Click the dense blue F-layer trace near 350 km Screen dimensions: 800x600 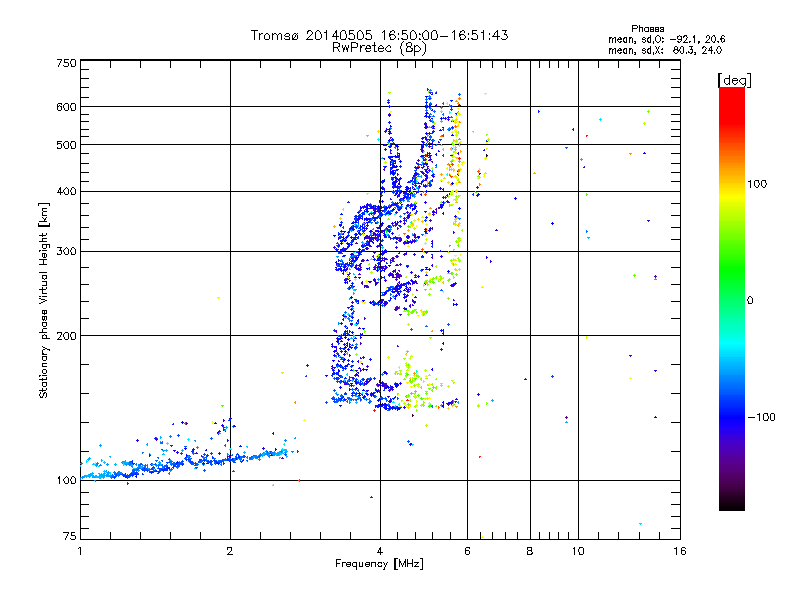click(x=367, y=230)
